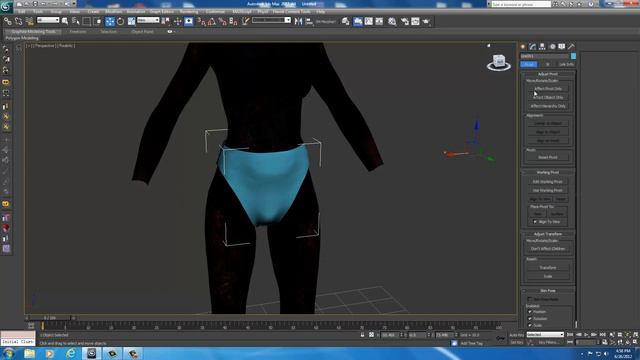
Task: Click Center to Object button
Action: [x=548, y=123]
